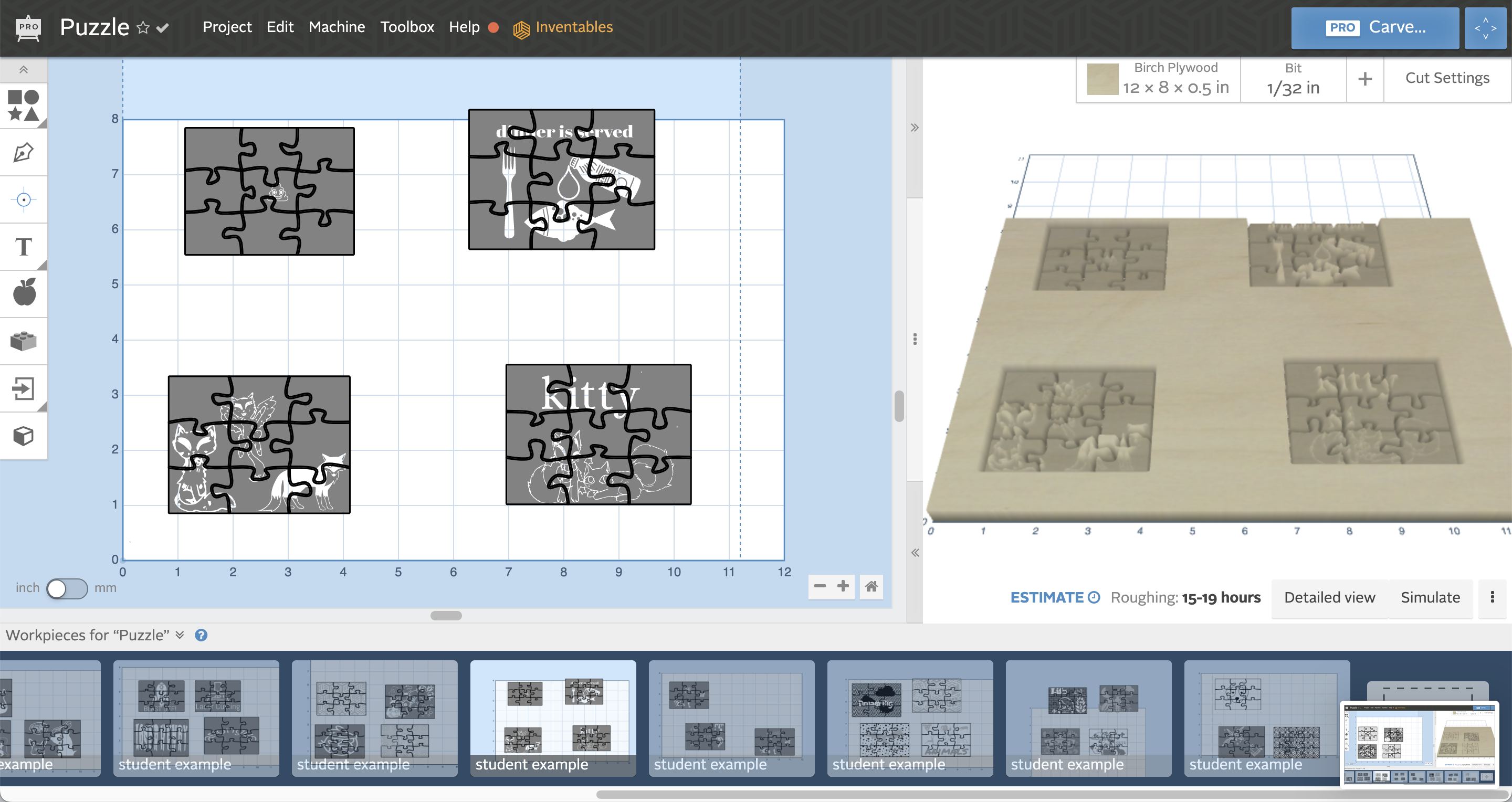Select the Text tool
Image resolution: width=1512 pixels, height=802 pixels.
[x=25, y=247]
